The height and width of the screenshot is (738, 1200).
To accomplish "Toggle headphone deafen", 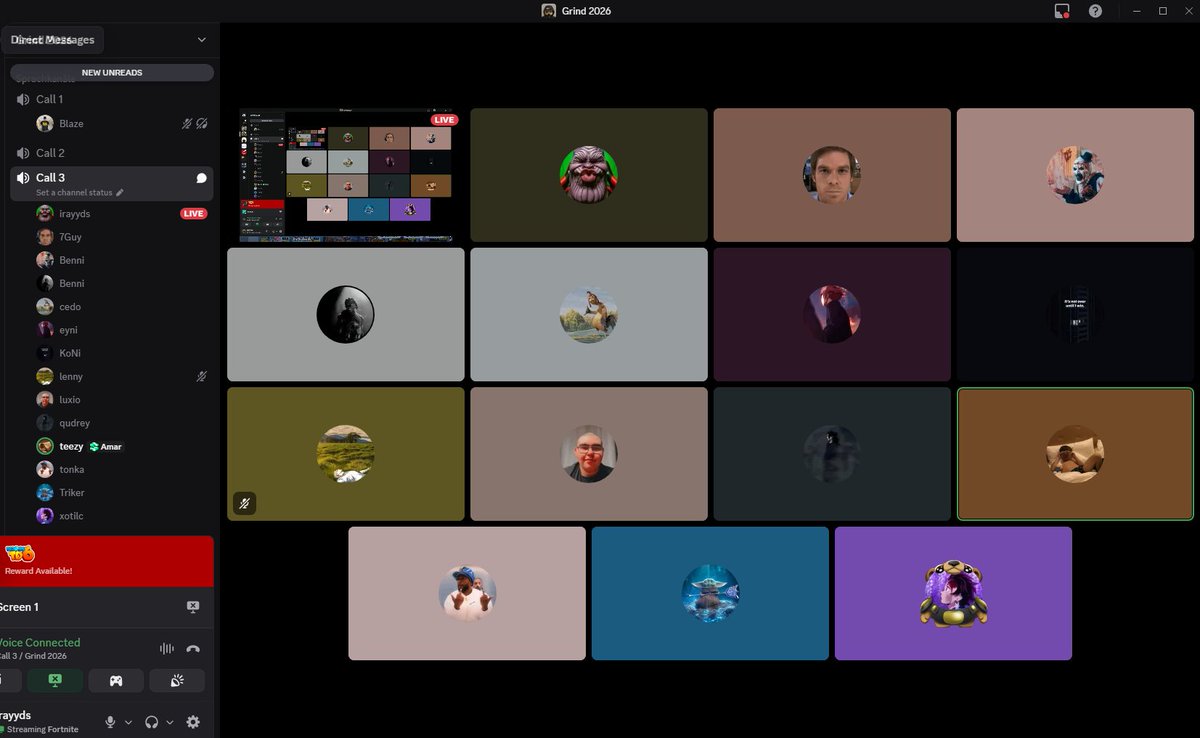I will [x=152, y=722].
